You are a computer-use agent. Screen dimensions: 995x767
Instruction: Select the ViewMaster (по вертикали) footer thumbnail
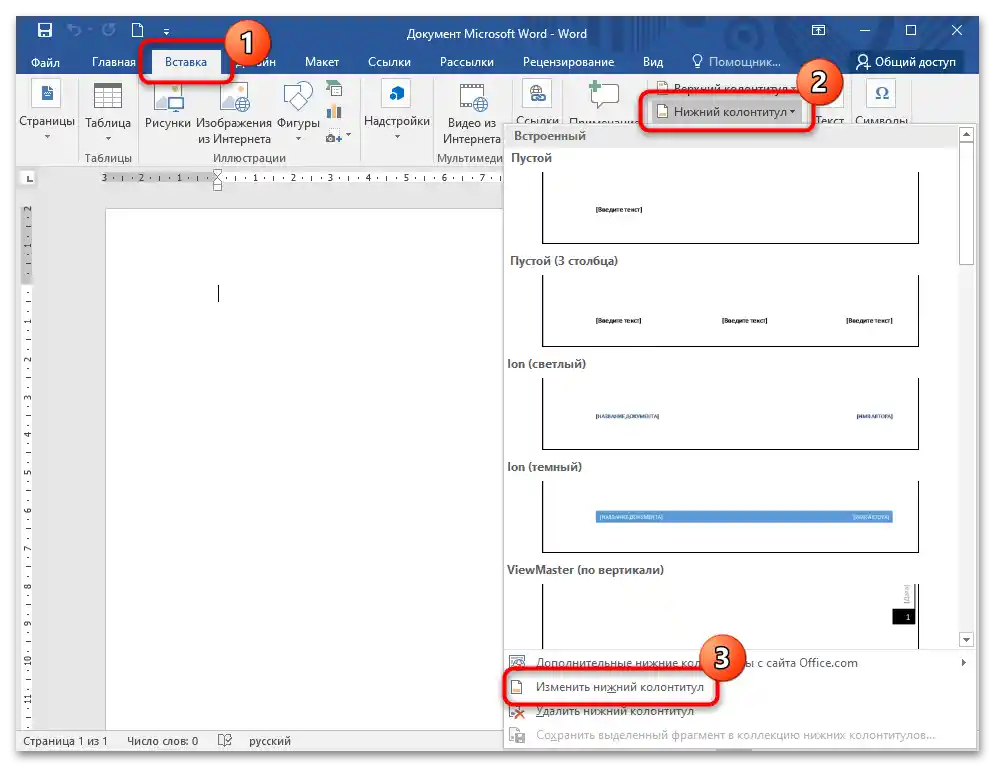[x=730, y=616]
